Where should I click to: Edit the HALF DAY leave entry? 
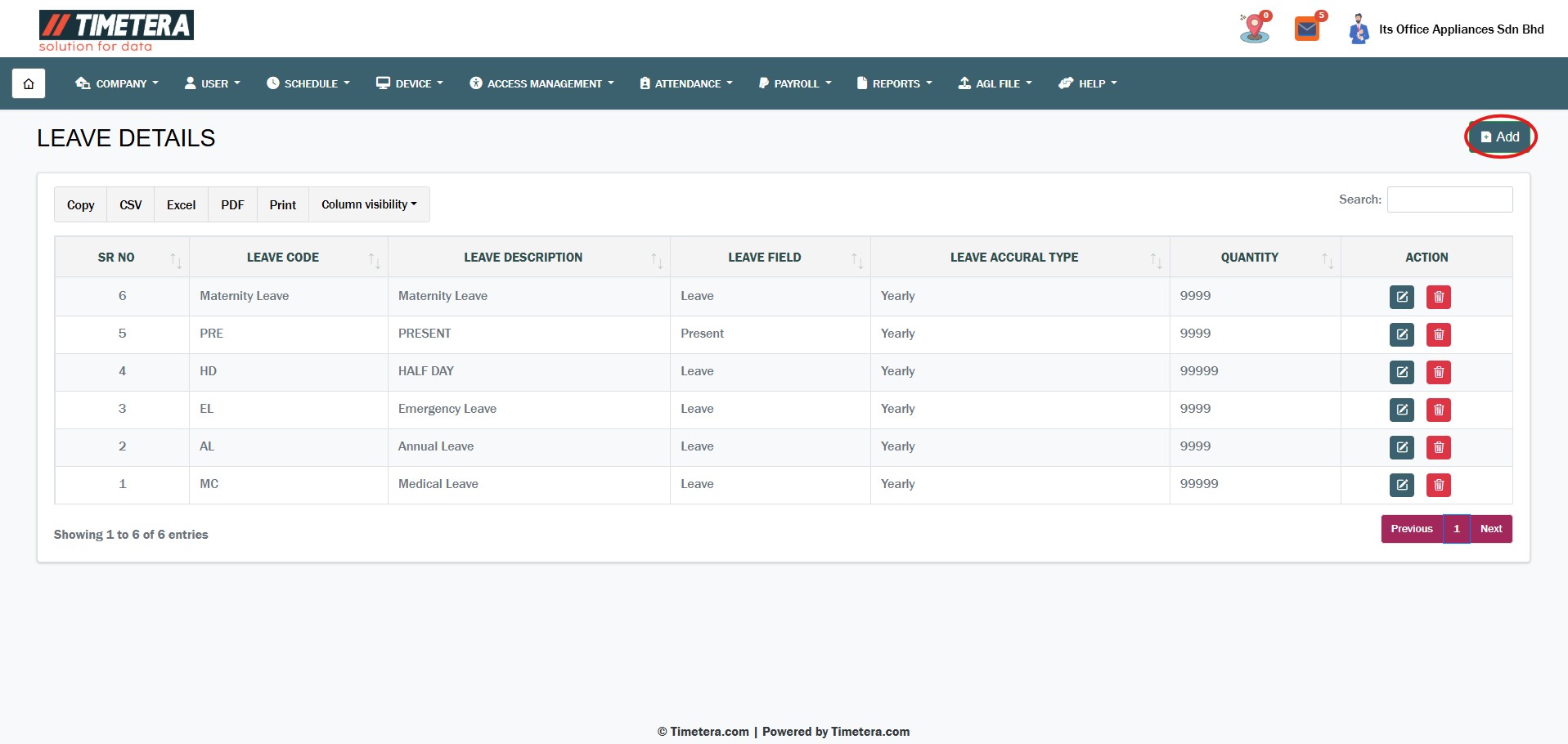point(1401,372)
